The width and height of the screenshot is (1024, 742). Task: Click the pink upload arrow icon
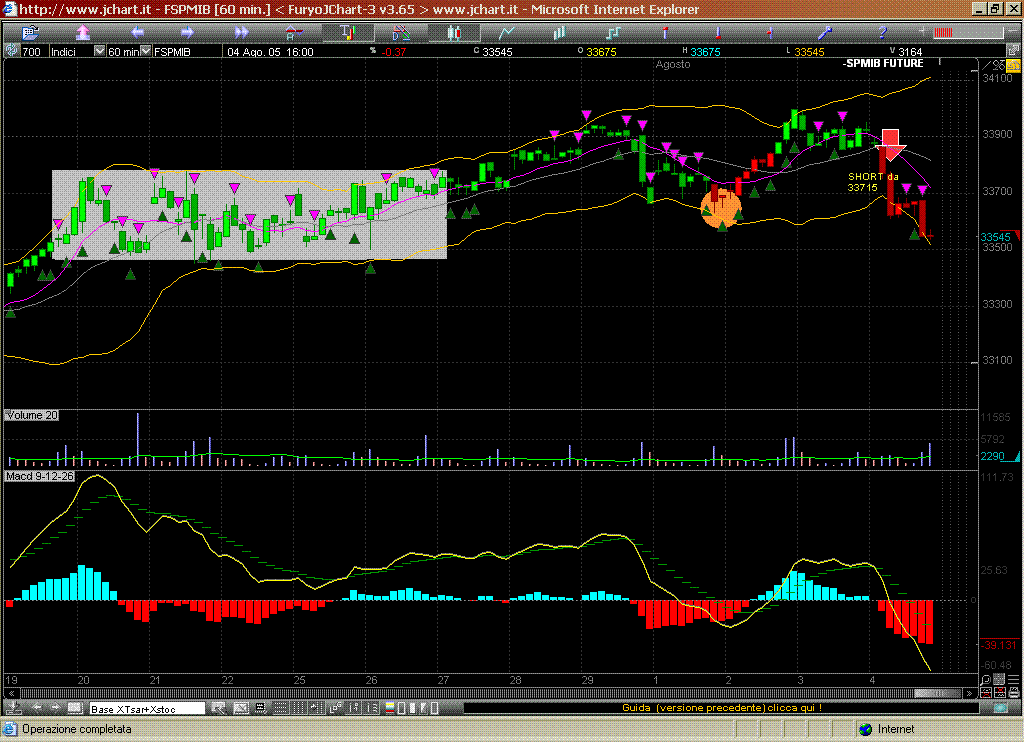[x=83, y=33]
